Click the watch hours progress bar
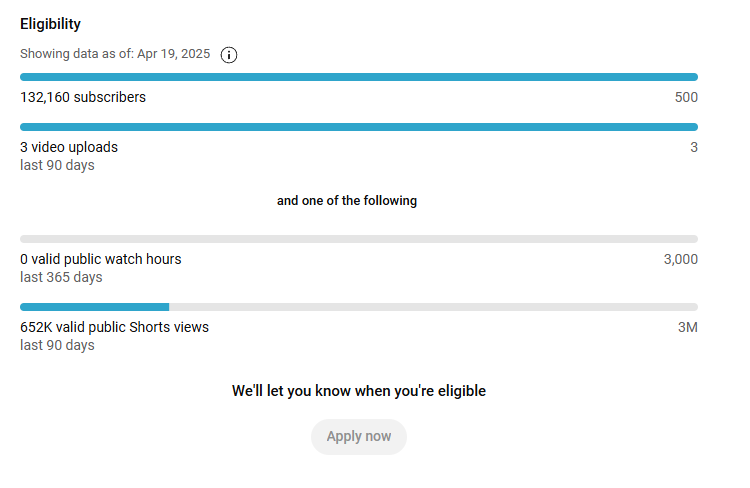This screenshot has height=488, width=750. 359,239
